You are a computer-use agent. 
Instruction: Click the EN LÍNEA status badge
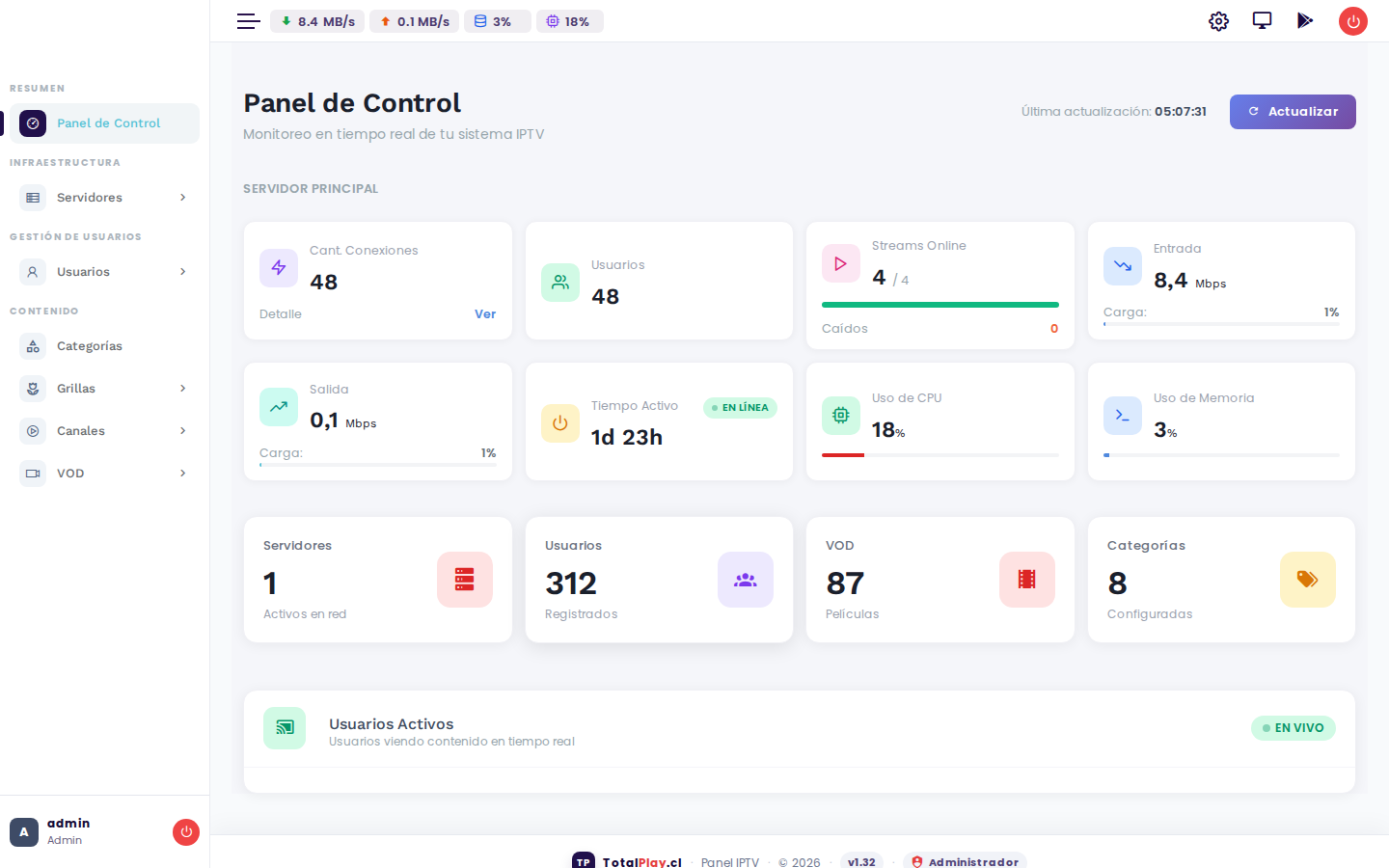click(x=740, y=408)
